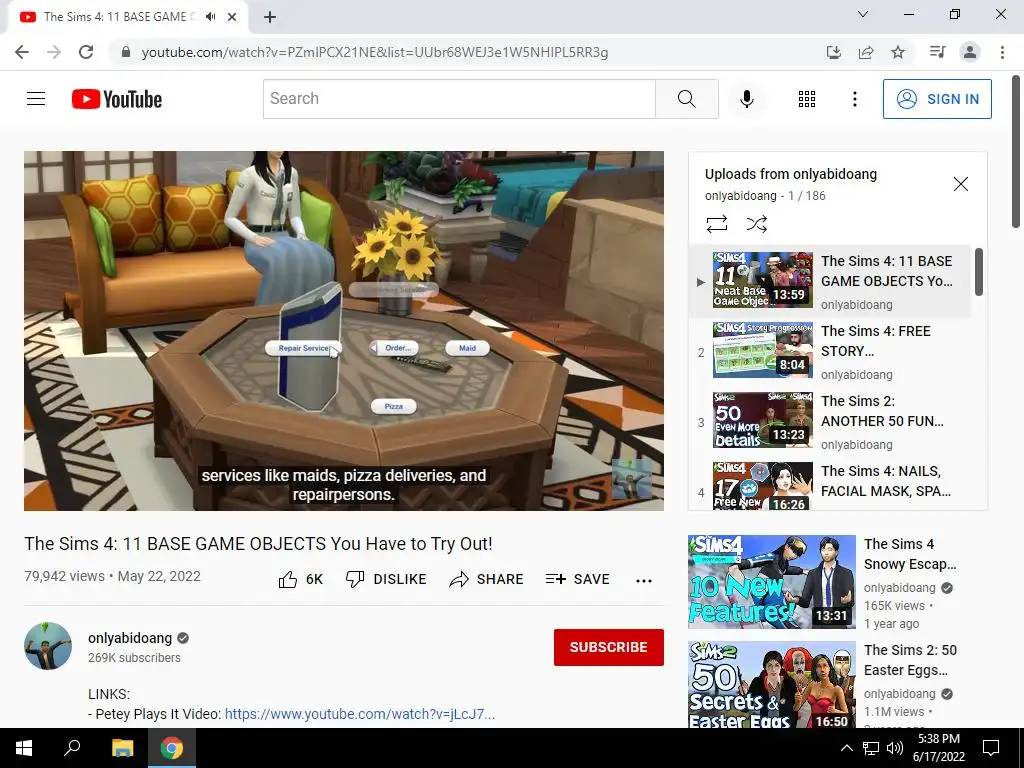Open network status in system tray
Screen dimensions: 1024x768
(871, 748)
